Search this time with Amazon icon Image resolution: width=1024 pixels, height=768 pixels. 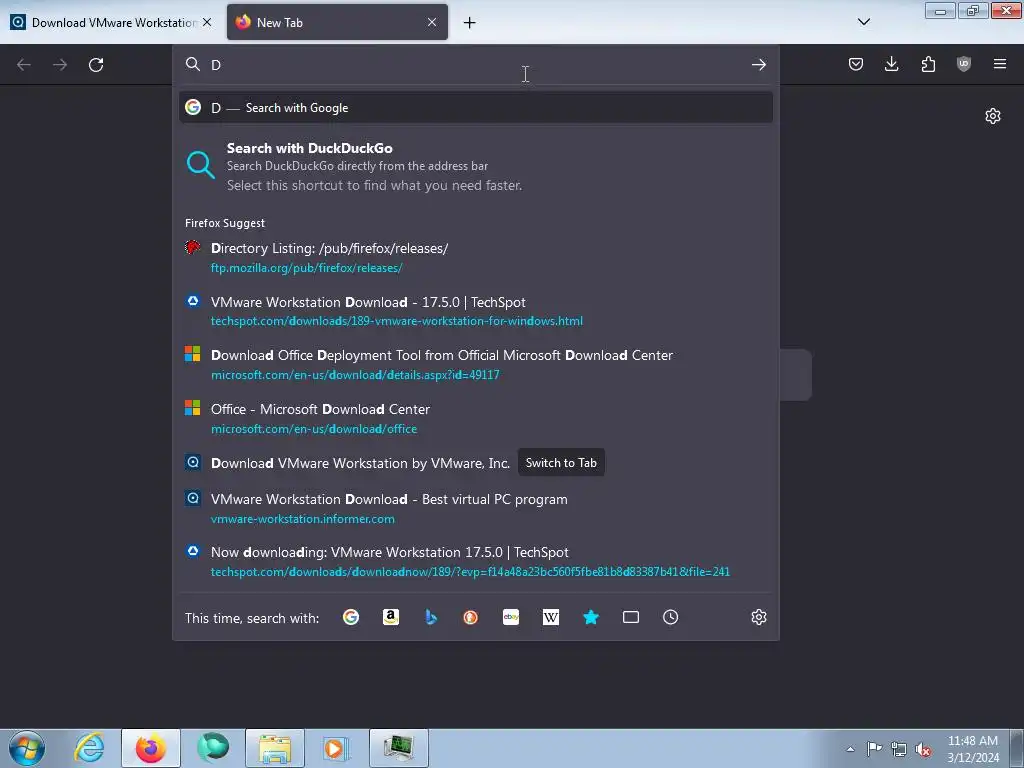coord(391,617)
